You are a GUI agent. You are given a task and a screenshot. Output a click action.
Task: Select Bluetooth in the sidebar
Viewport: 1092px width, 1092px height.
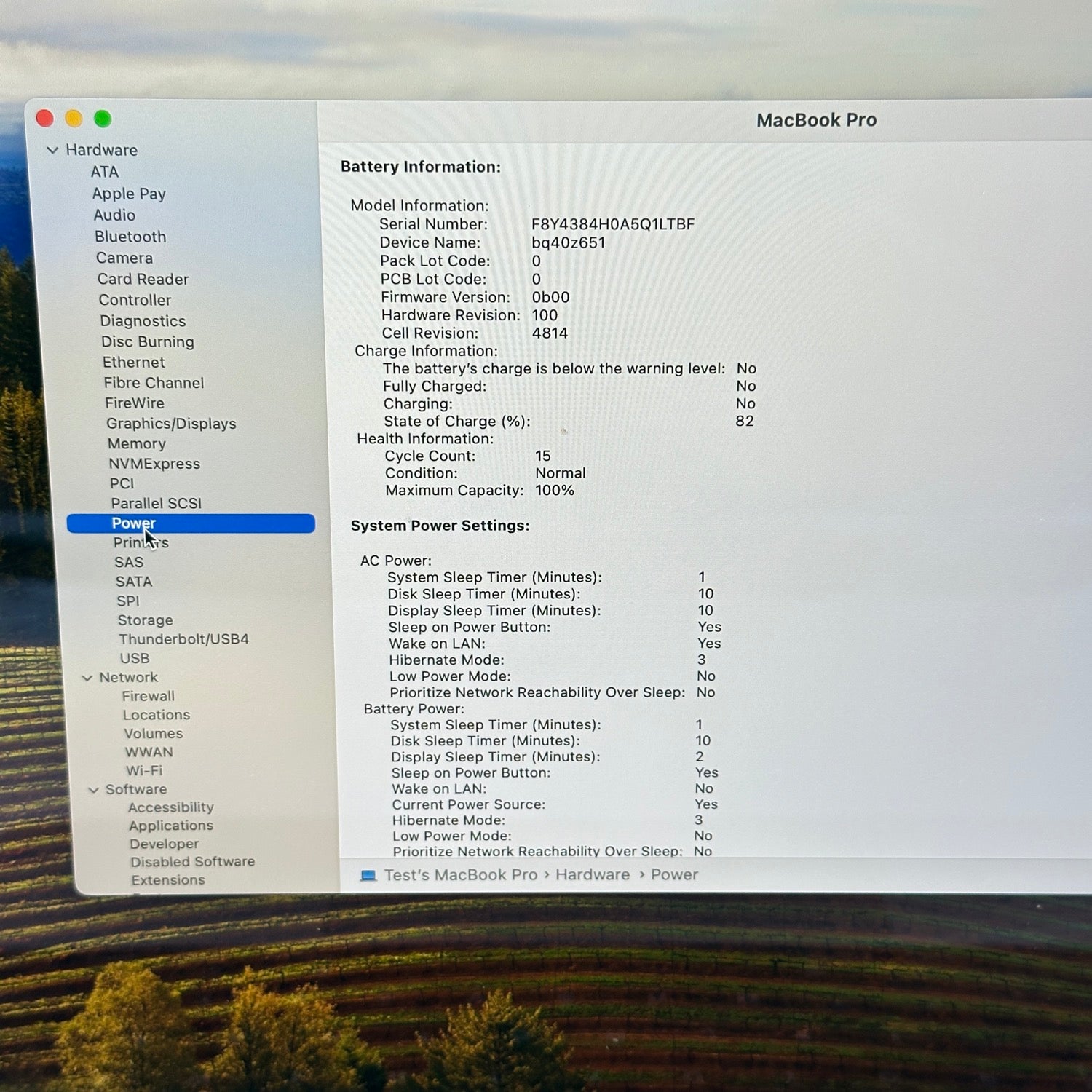[130, 237]
